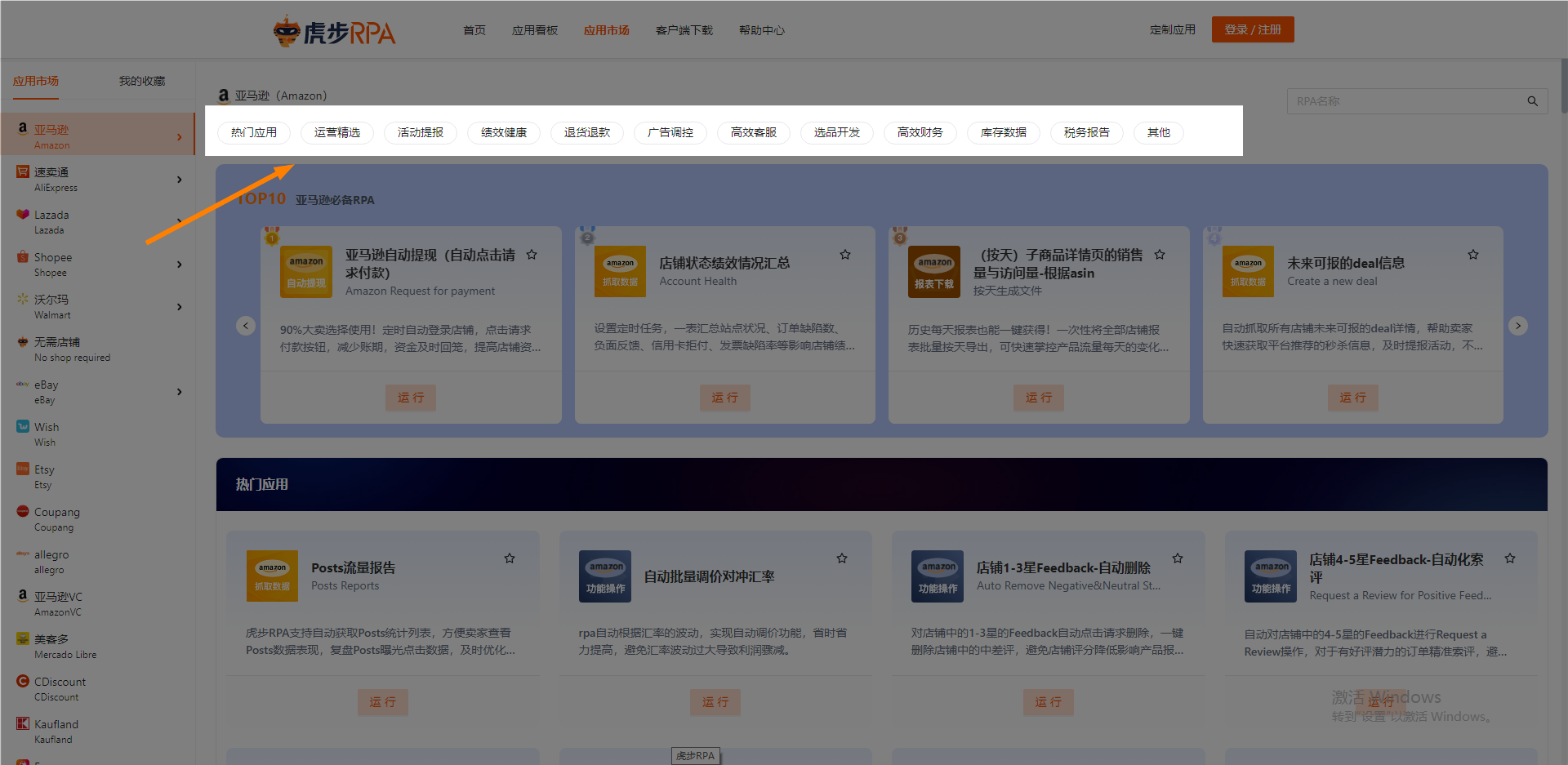Click the 亚马逊自动提现 amazon app icon
Screen dimensions: 1568x765
(306, 272)
